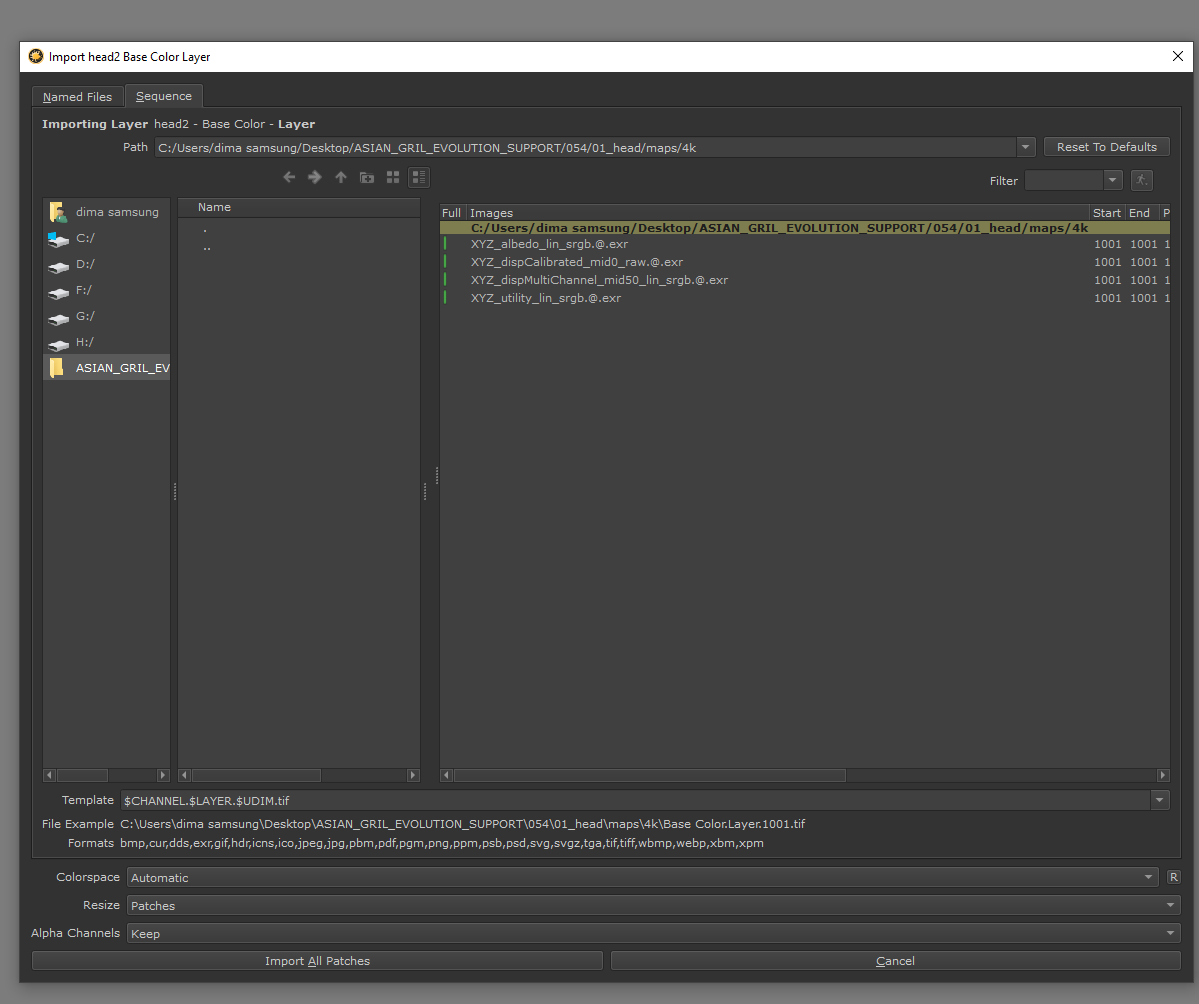The height and width of the screenshot is (1004, 1199).
Task: Select the Sequence tab
Action: coord(164,96)
